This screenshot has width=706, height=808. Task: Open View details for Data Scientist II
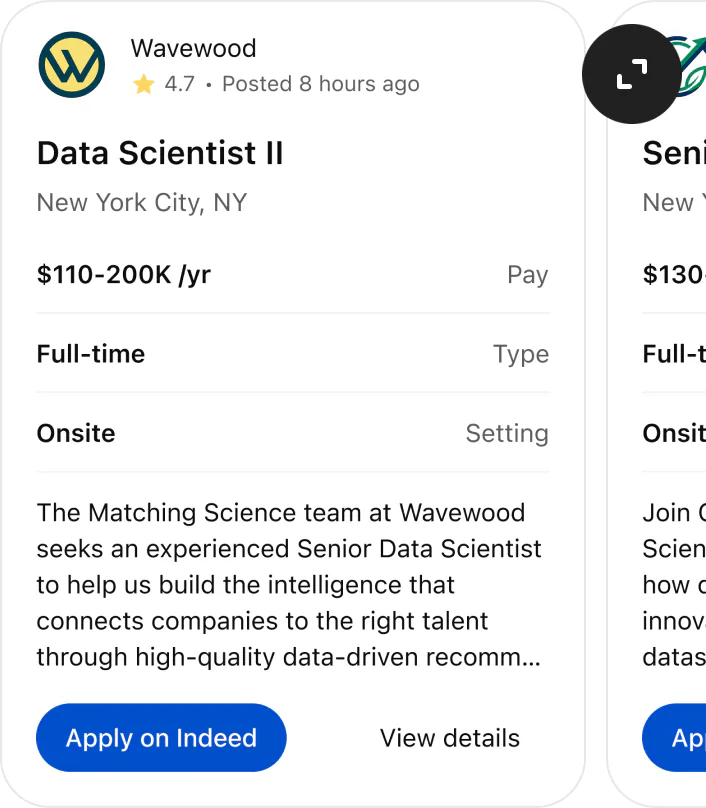pos(449,738)
